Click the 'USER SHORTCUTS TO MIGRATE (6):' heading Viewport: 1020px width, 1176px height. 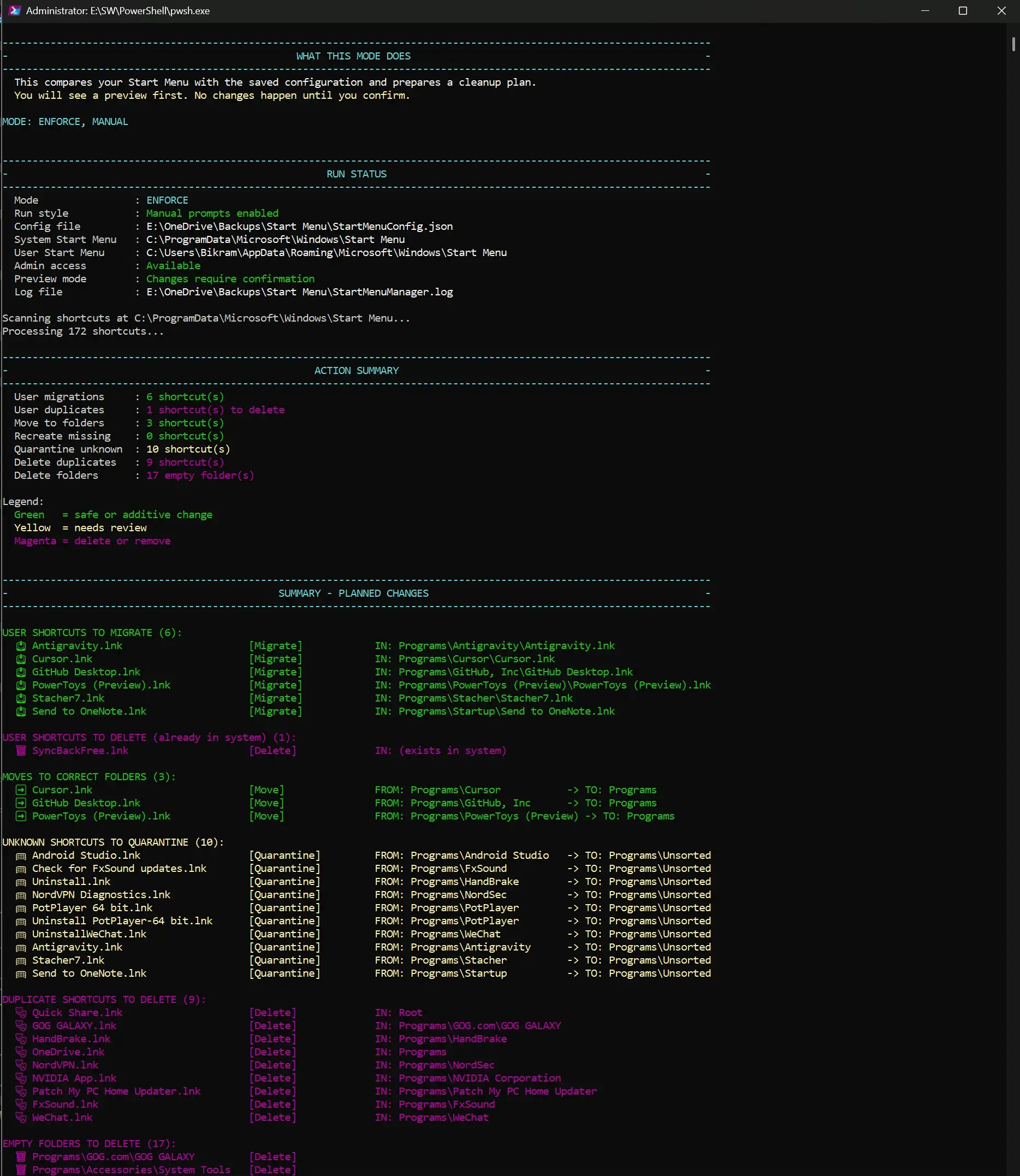pyautogui.click(x=92, y=632)
